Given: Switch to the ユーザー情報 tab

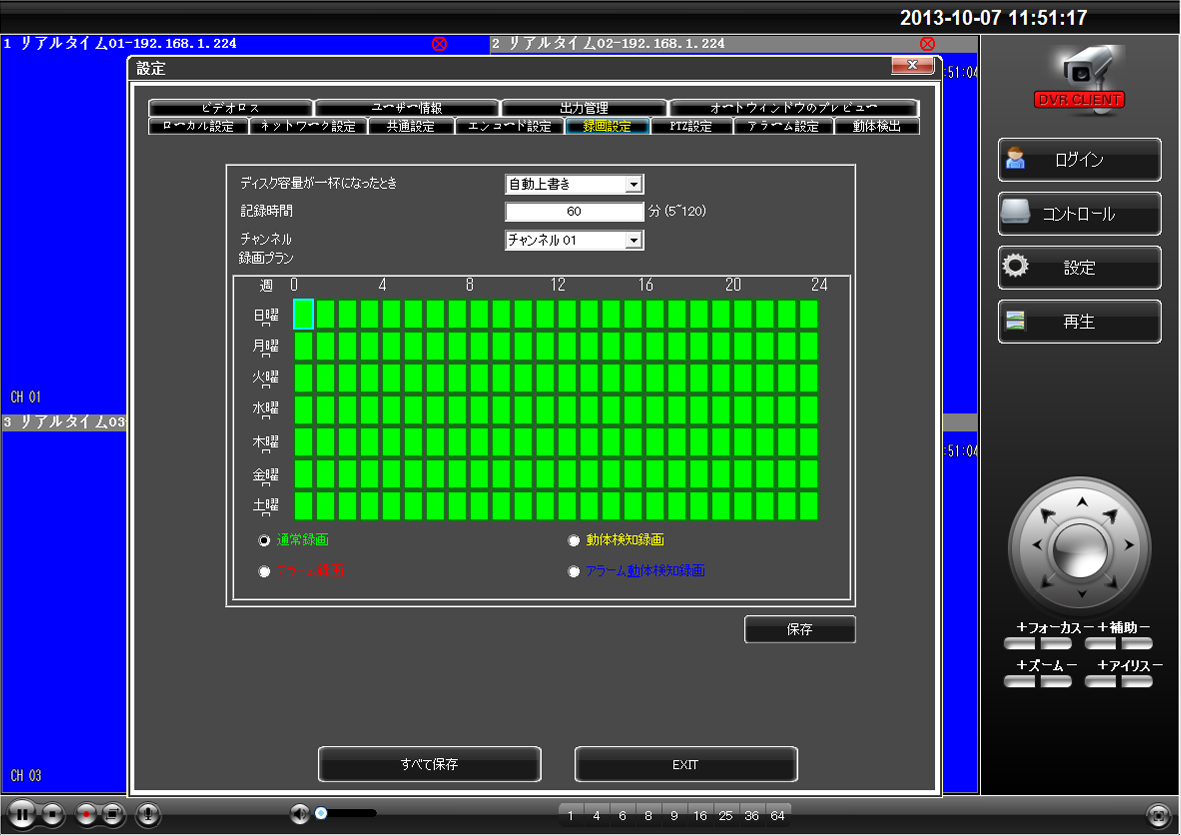Looking at the screenshot, I should click(406, 108).
